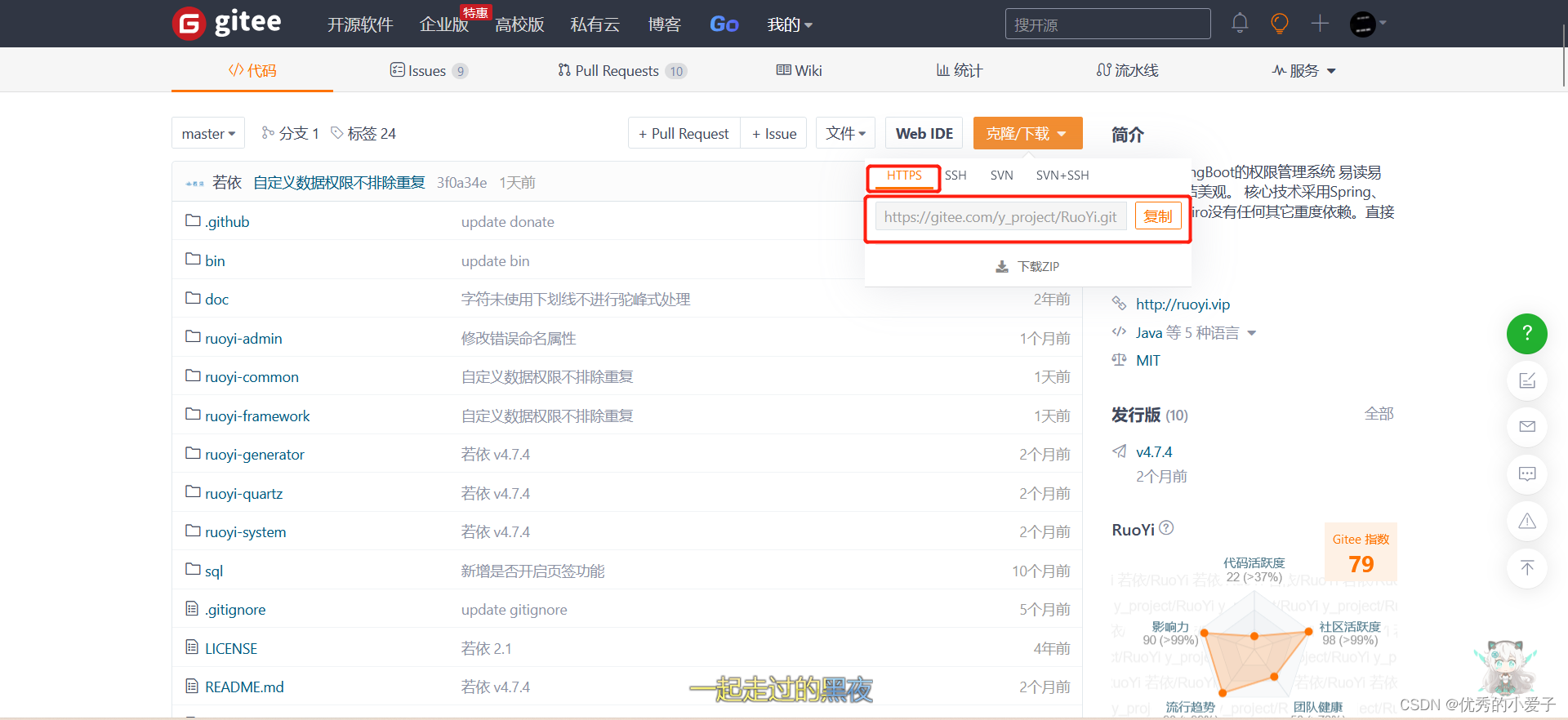
Task: Click the back-to-top arrow icon
Action: click(1527, 567)
